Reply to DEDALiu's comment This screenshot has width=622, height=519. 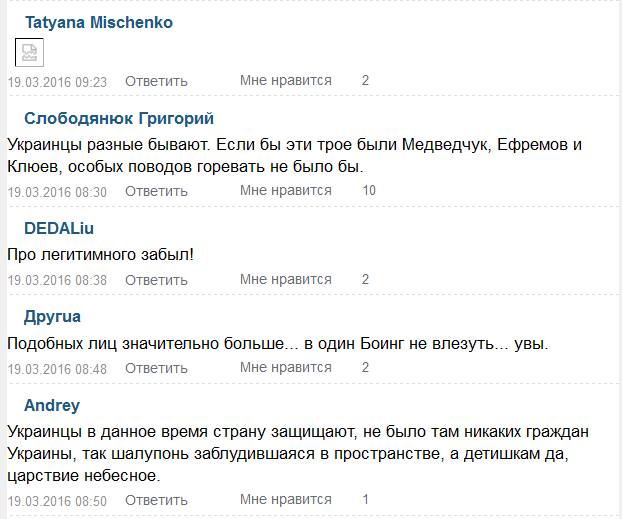click(x=156, y=280)
